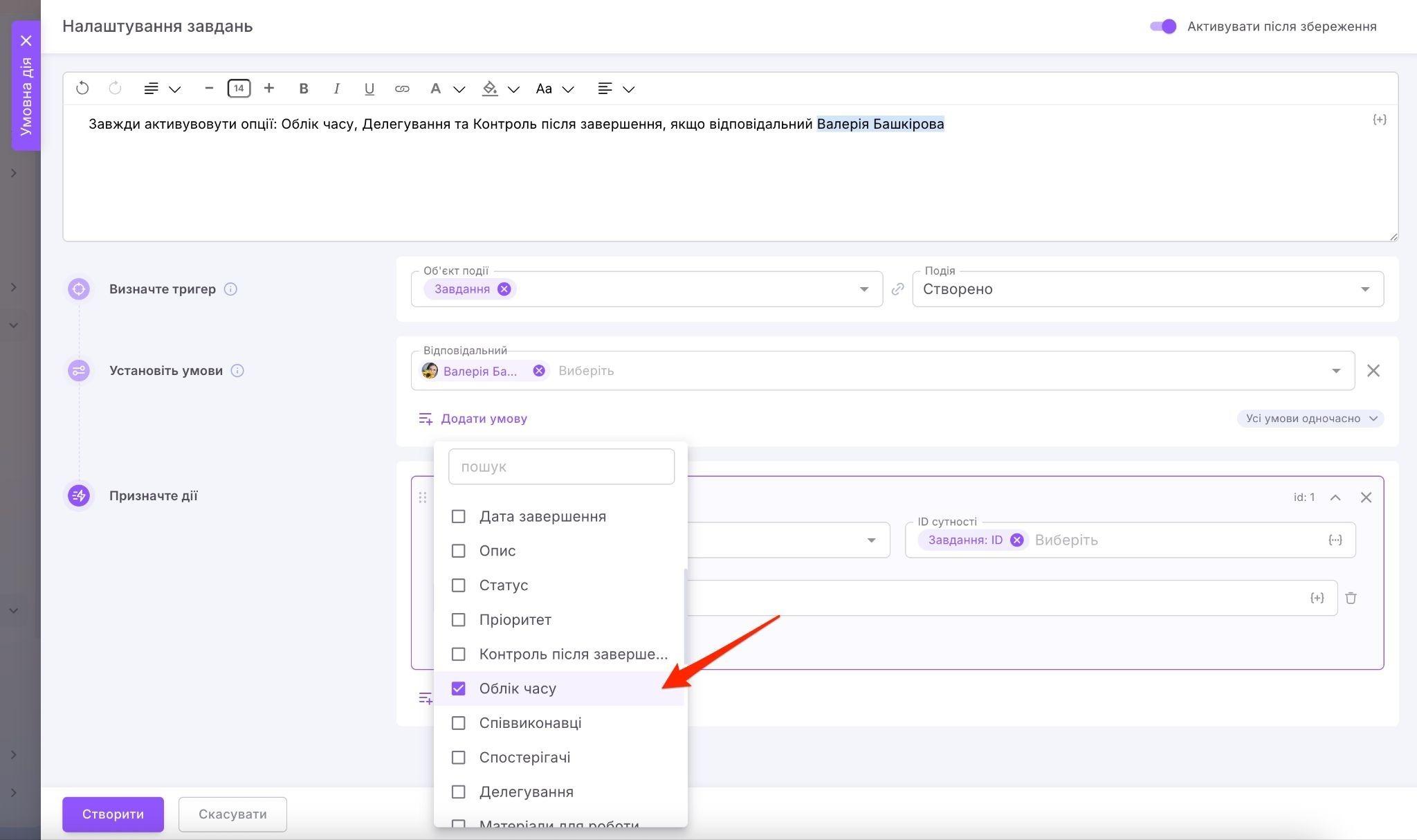Image resolution: width=1417 pixels, height=840 pixels.
Task: Check the Контроль після заверше... option
Action: (458, 654)
